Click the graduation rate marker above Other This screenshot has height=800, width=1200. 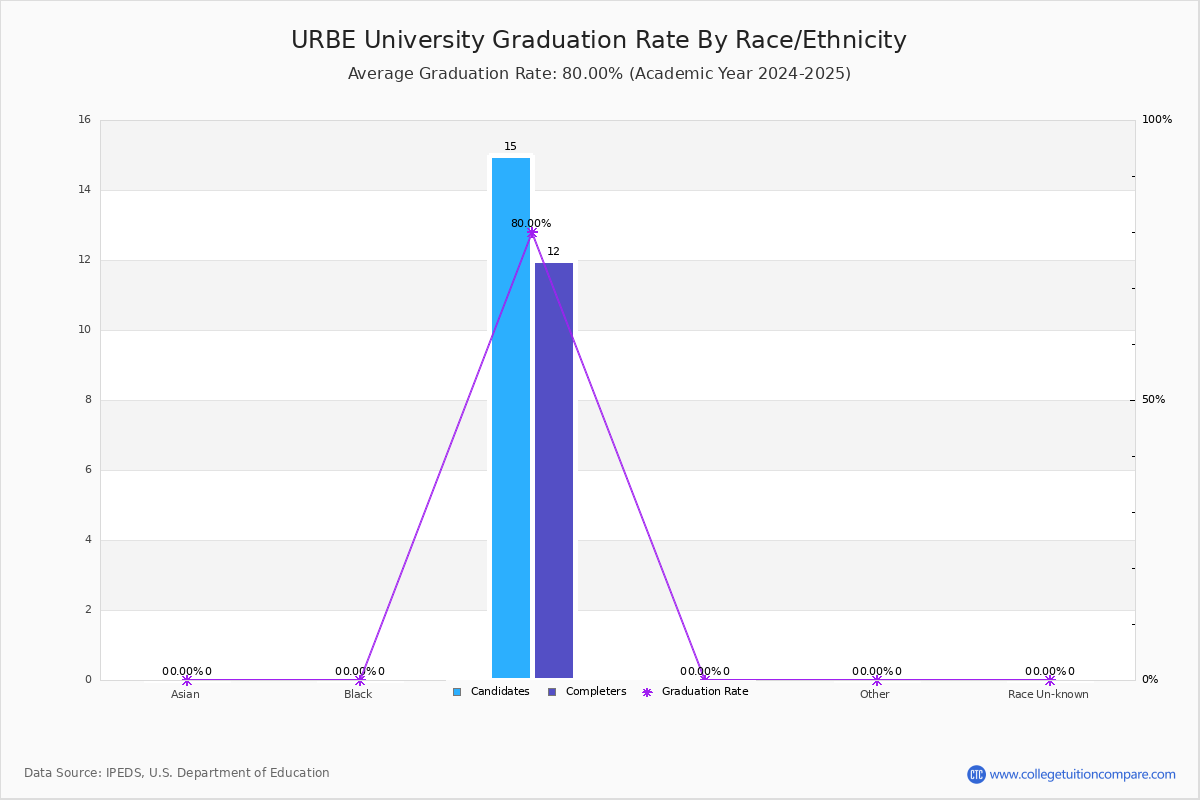tap(877, 680)
